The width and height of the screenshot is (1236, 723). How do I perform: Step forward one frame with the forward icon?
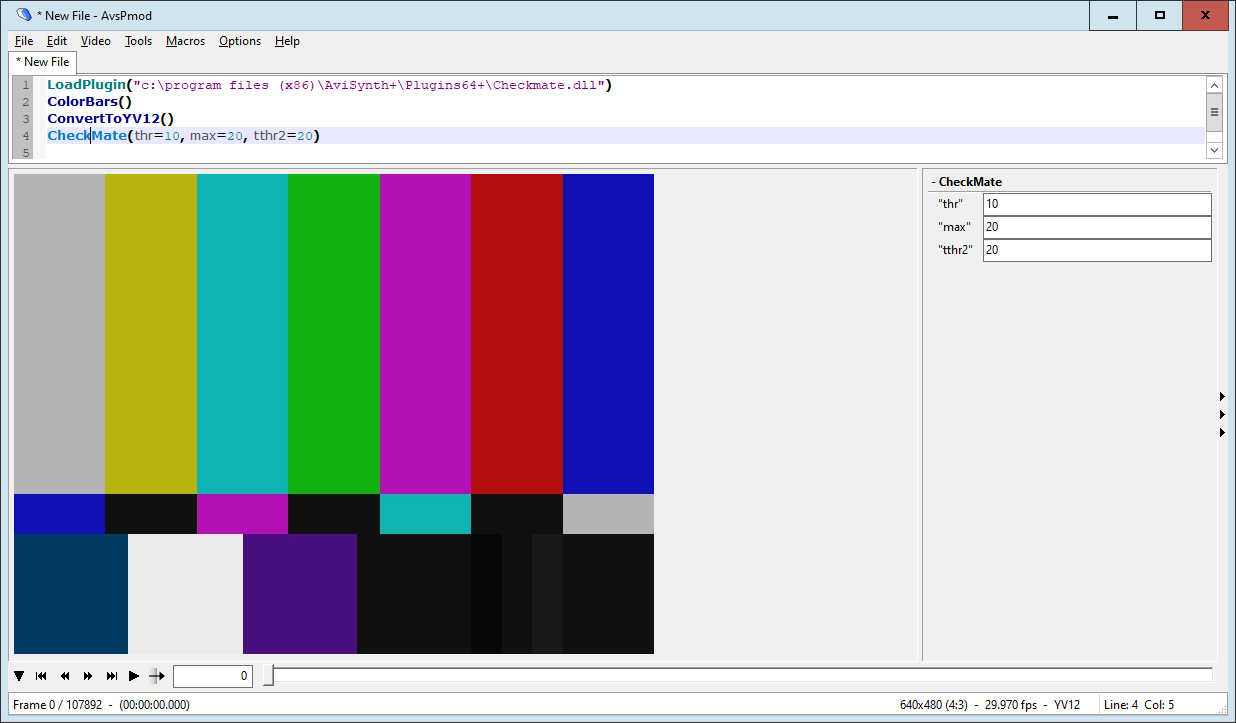(88, 676)
